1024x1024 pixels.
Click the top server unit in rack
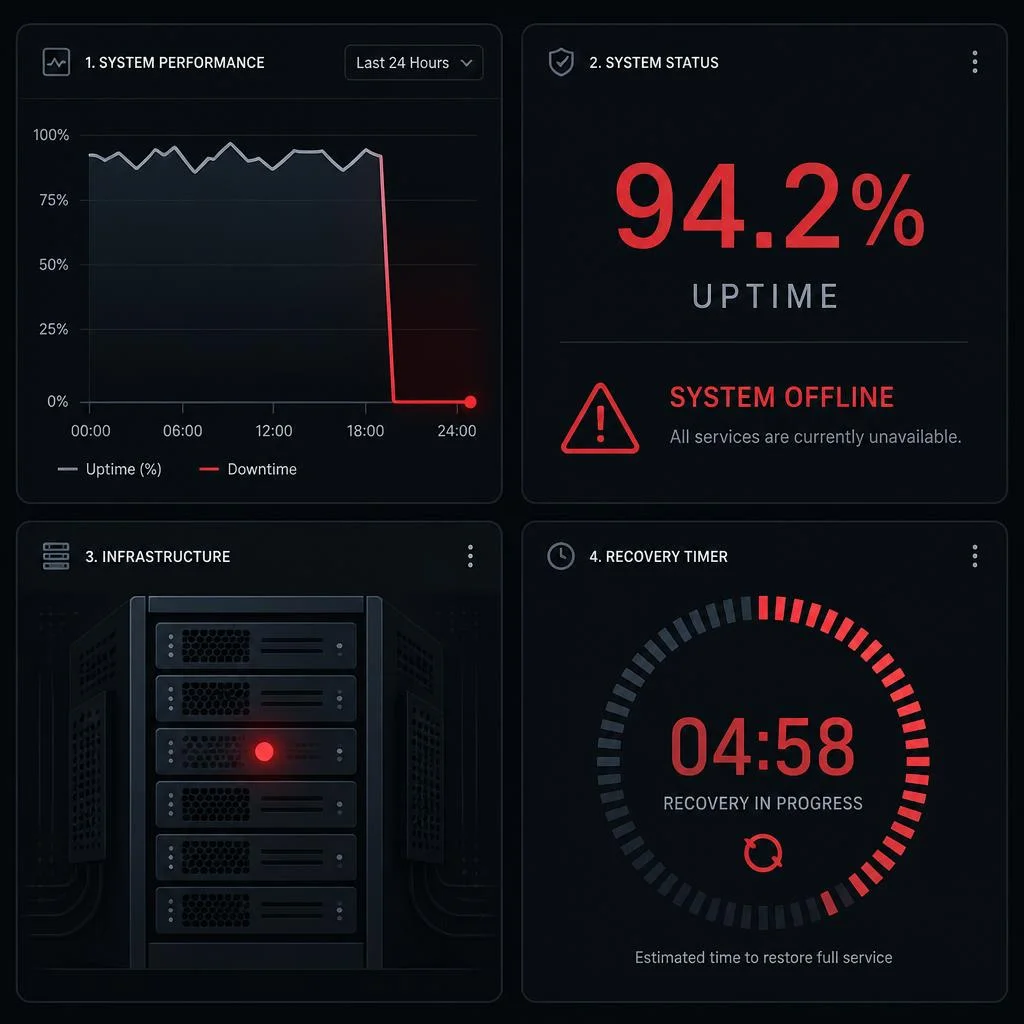[256, 646]
